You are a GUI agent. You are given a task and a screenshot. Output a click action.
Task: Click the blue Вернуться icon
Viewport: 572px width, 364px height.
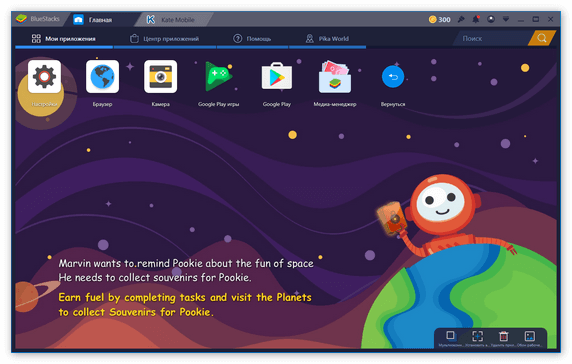[x=393, y=77]
